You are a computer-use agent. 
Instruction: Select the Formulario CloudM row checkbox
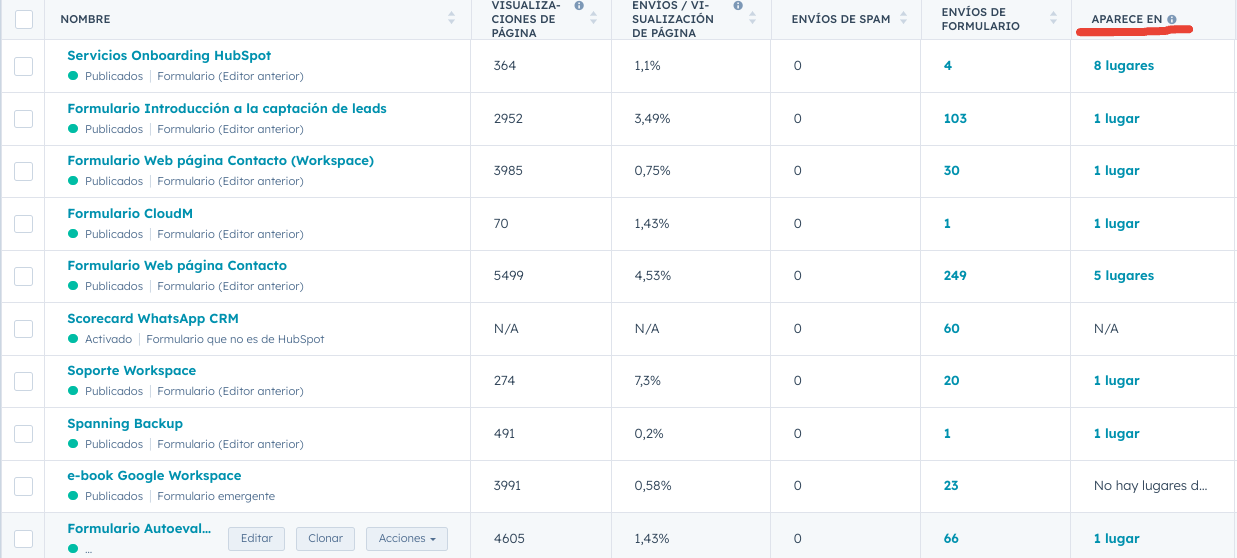tap(24, 224)
